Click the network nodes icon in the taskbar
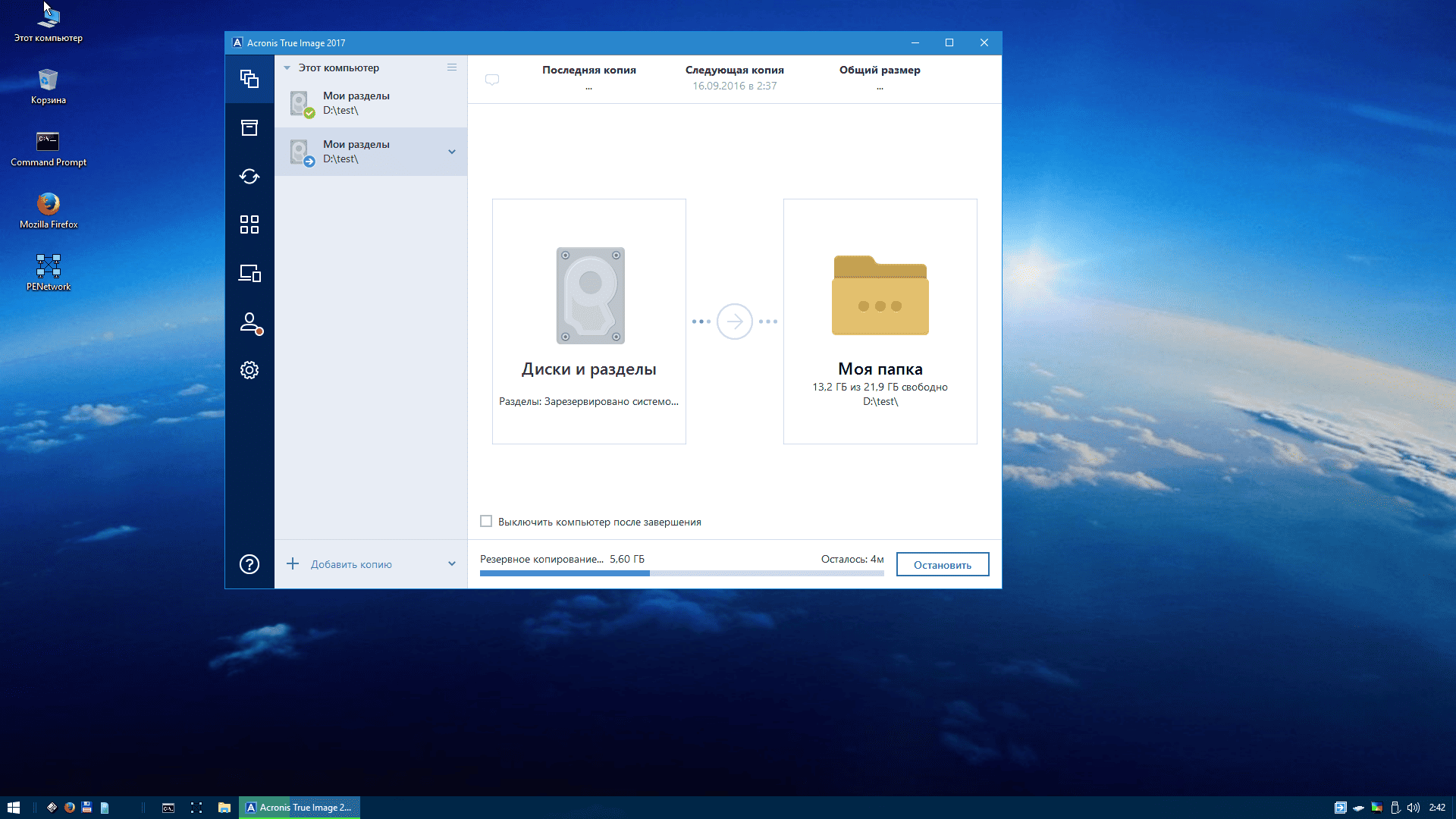This screenshot has width=1456, height=819. (196, 808)
